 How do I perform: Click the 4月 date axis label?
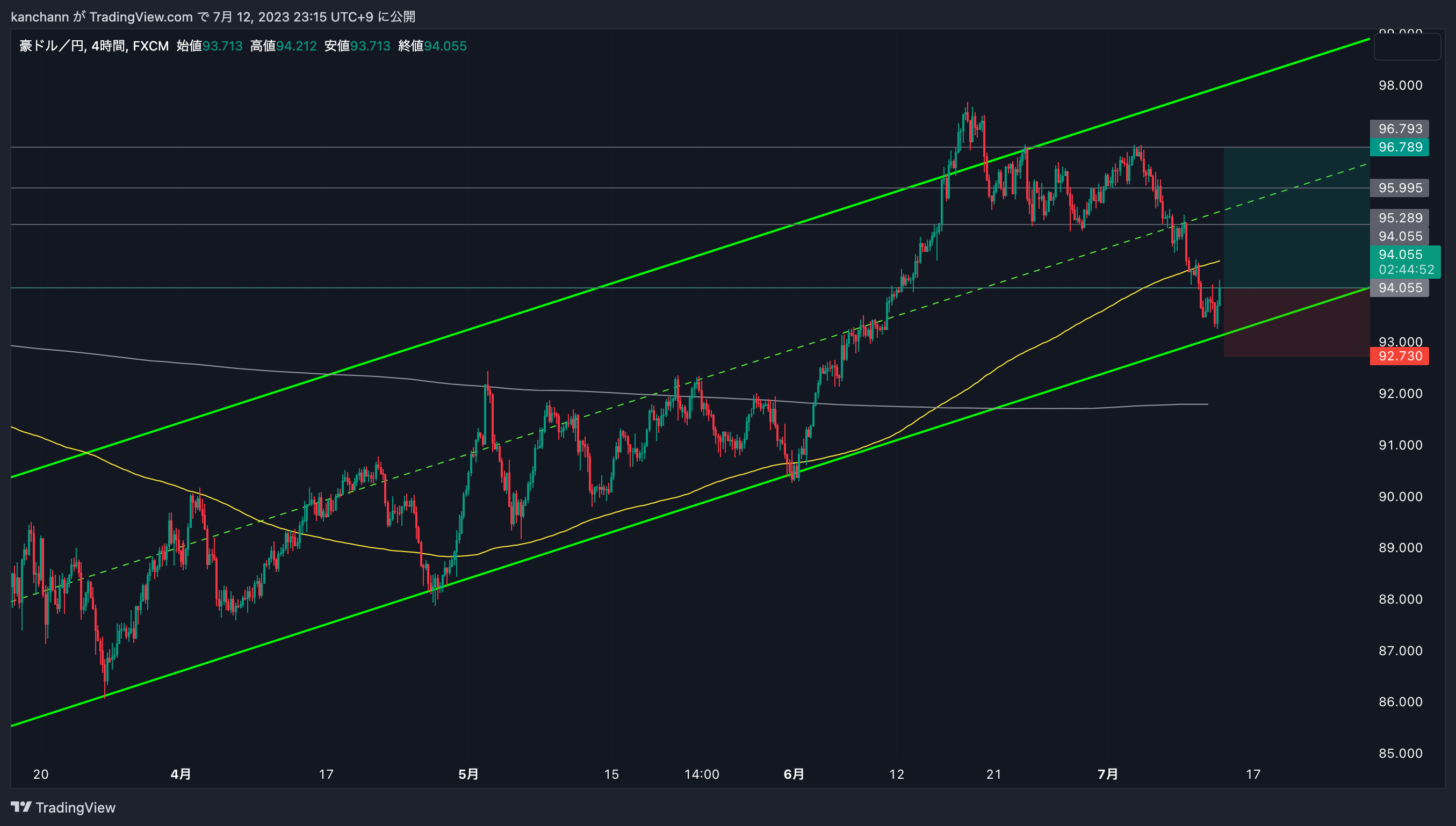coord(181,774)
